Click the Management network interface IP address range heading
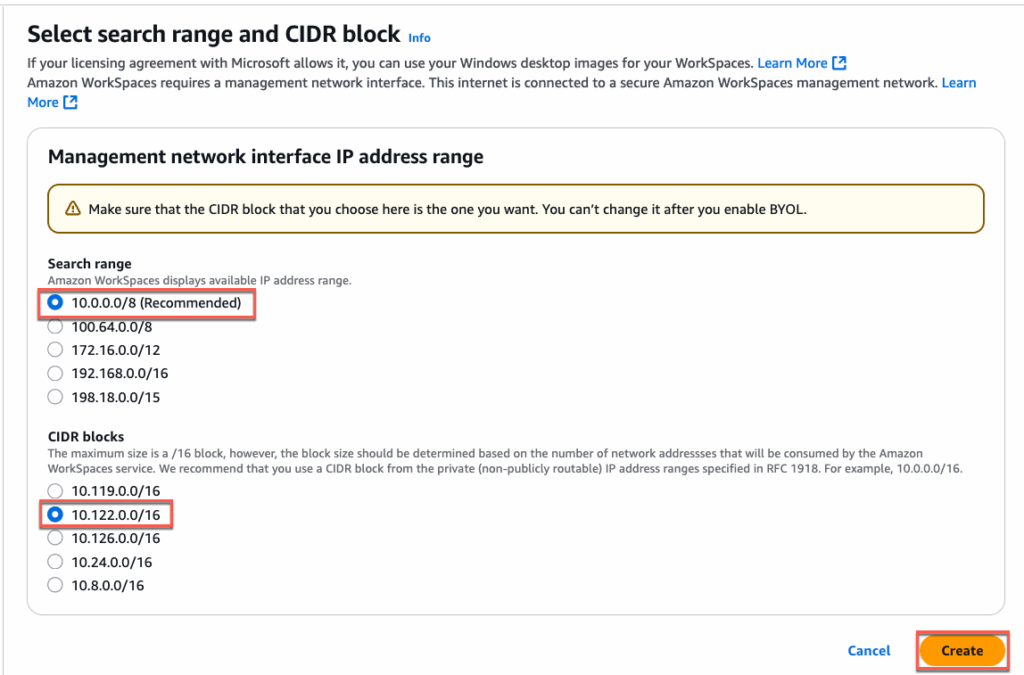 [266, 157]
